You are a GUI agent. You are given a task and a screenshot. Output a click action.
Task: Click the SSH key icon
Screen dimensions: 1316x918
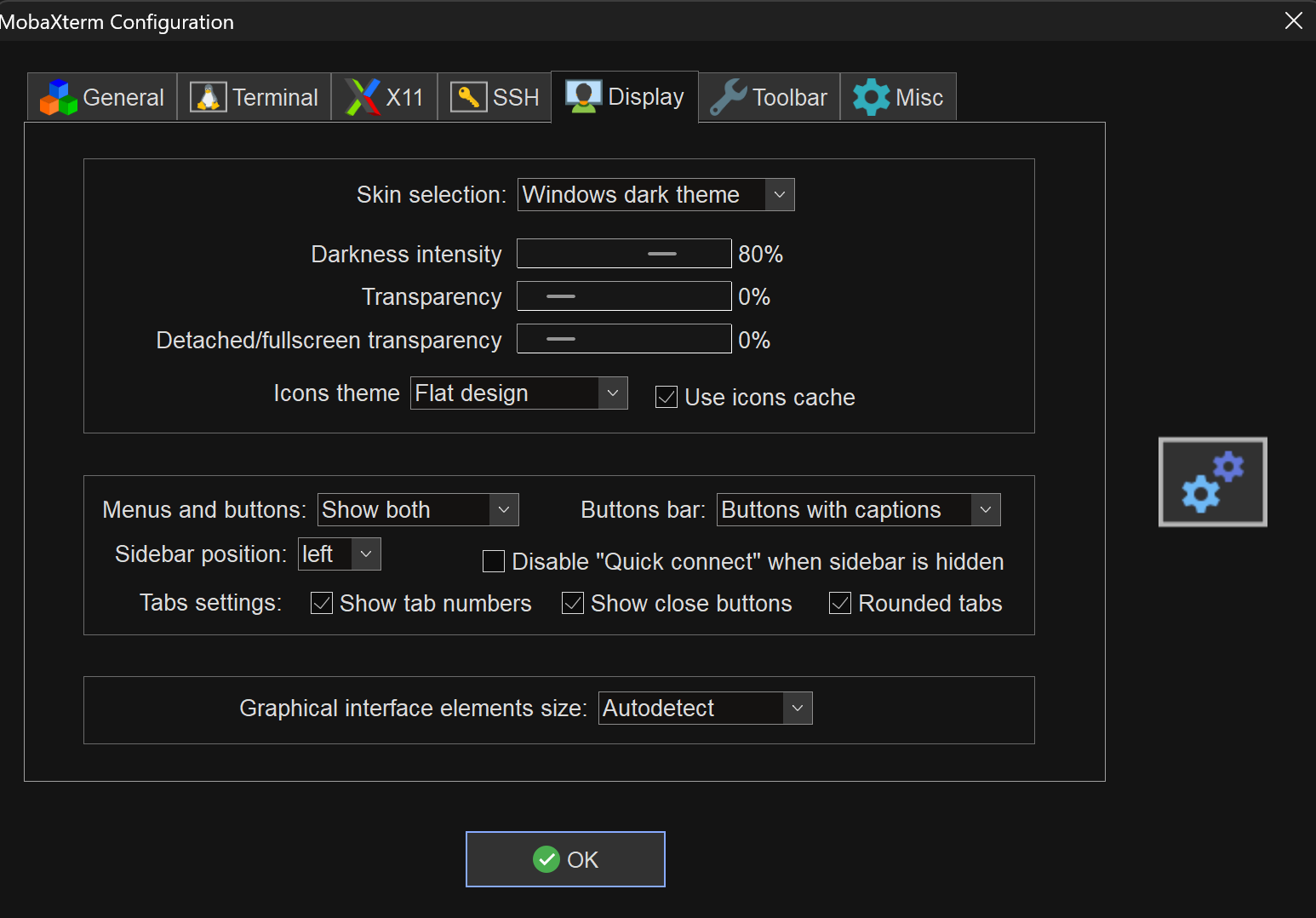(468, 97)
